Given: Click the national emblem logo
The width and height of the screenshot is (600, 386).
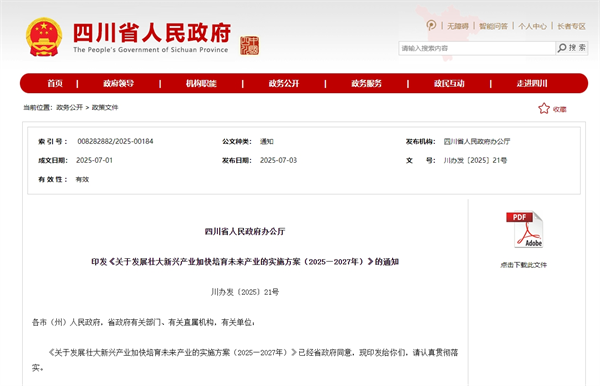Looking at the screenshot, I should click(44, 37).
